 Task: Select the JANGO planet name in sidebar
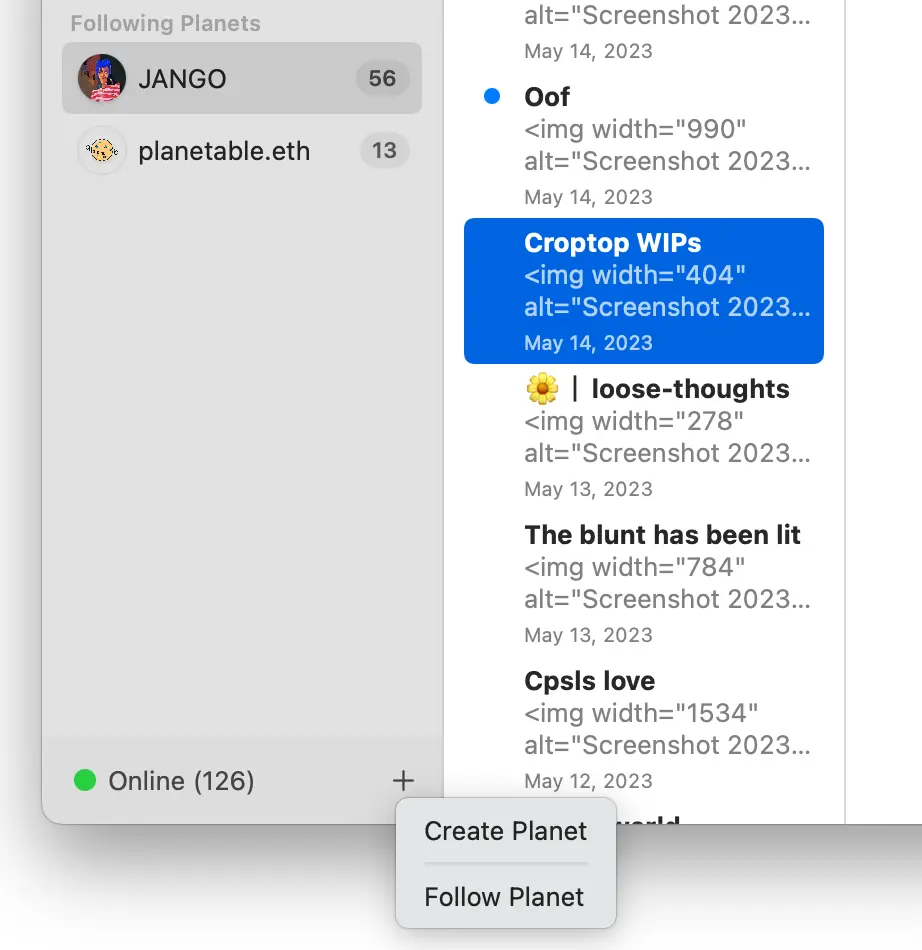[x=182, y=79]
